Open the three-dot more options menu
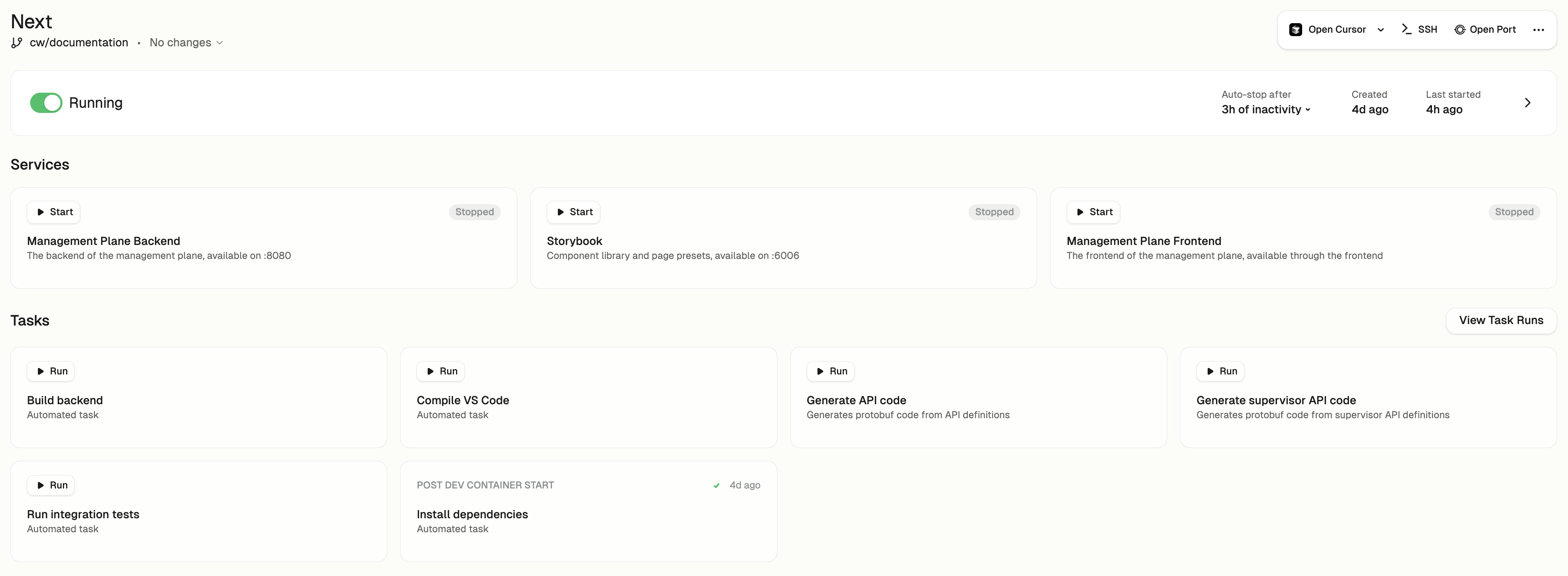This screenshot has height=576, width=1568. tap(1538, 30)
